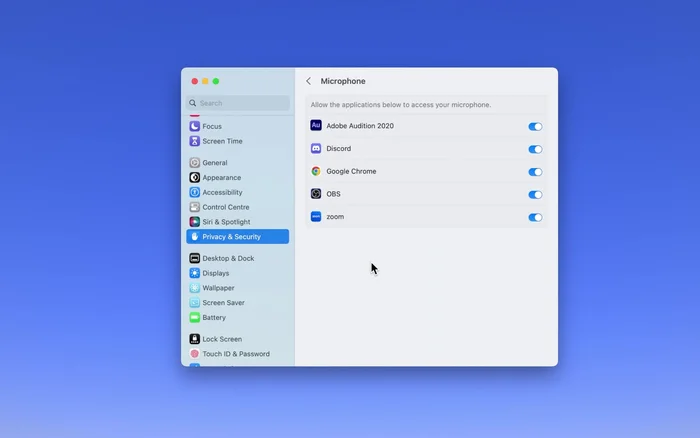Toggle Google Chrome microphone access
The width and height of the screenshot is (700, 438).
(x=535, y=172)
